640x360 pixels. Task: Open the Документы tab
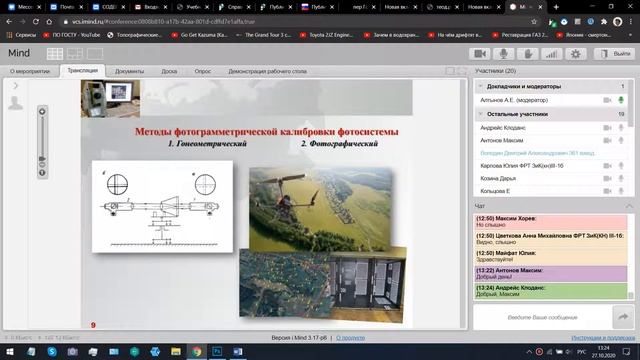point(129,71)
